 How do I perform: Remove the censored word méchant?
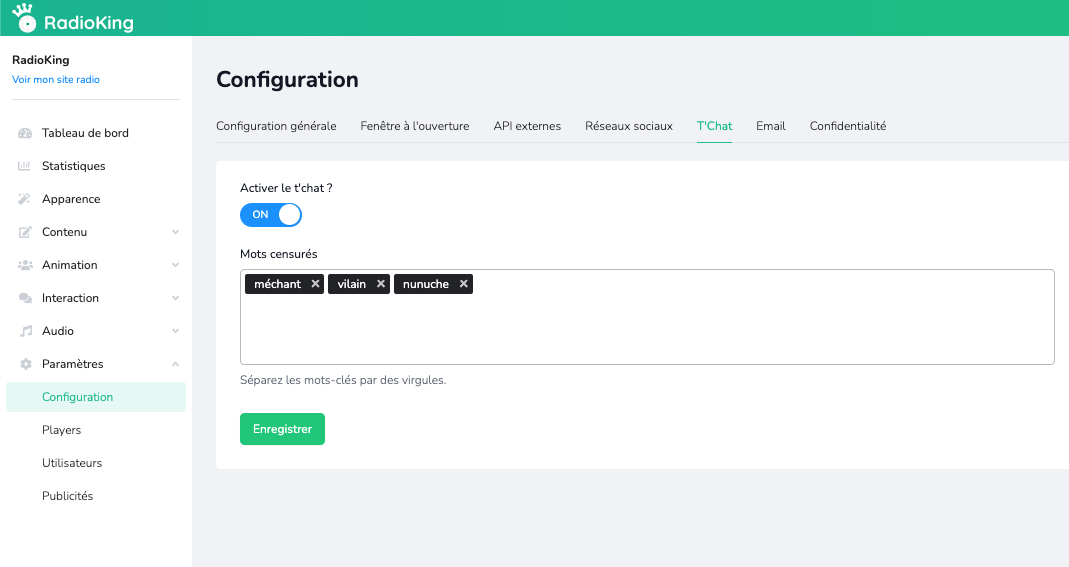(x=315, y=284)
